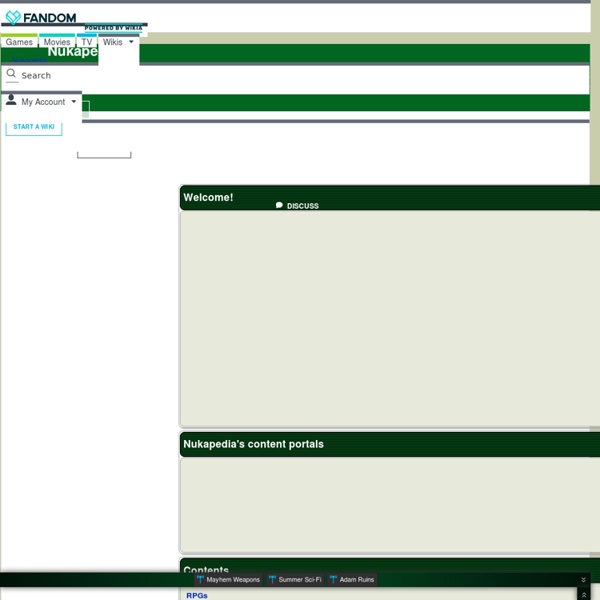This screenshot has width=600, height=600.
Task: Click the FANDOM wordmark text
Action: (x=50, y=18)
